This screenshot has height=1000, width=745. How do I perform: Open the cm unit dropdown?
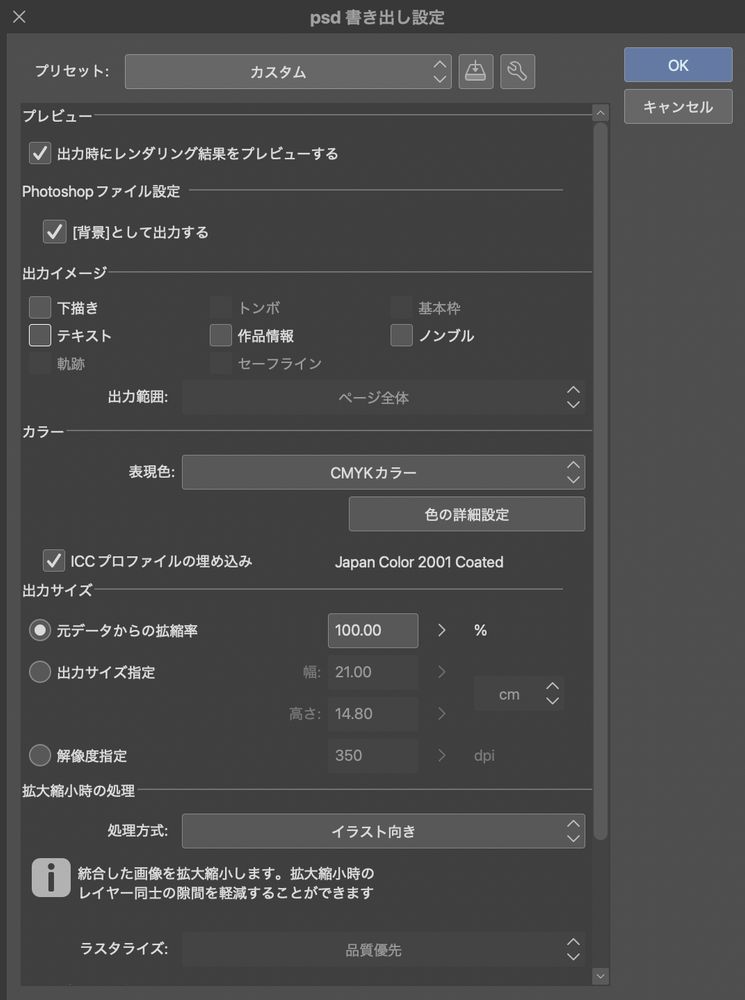tap(519, 695)
